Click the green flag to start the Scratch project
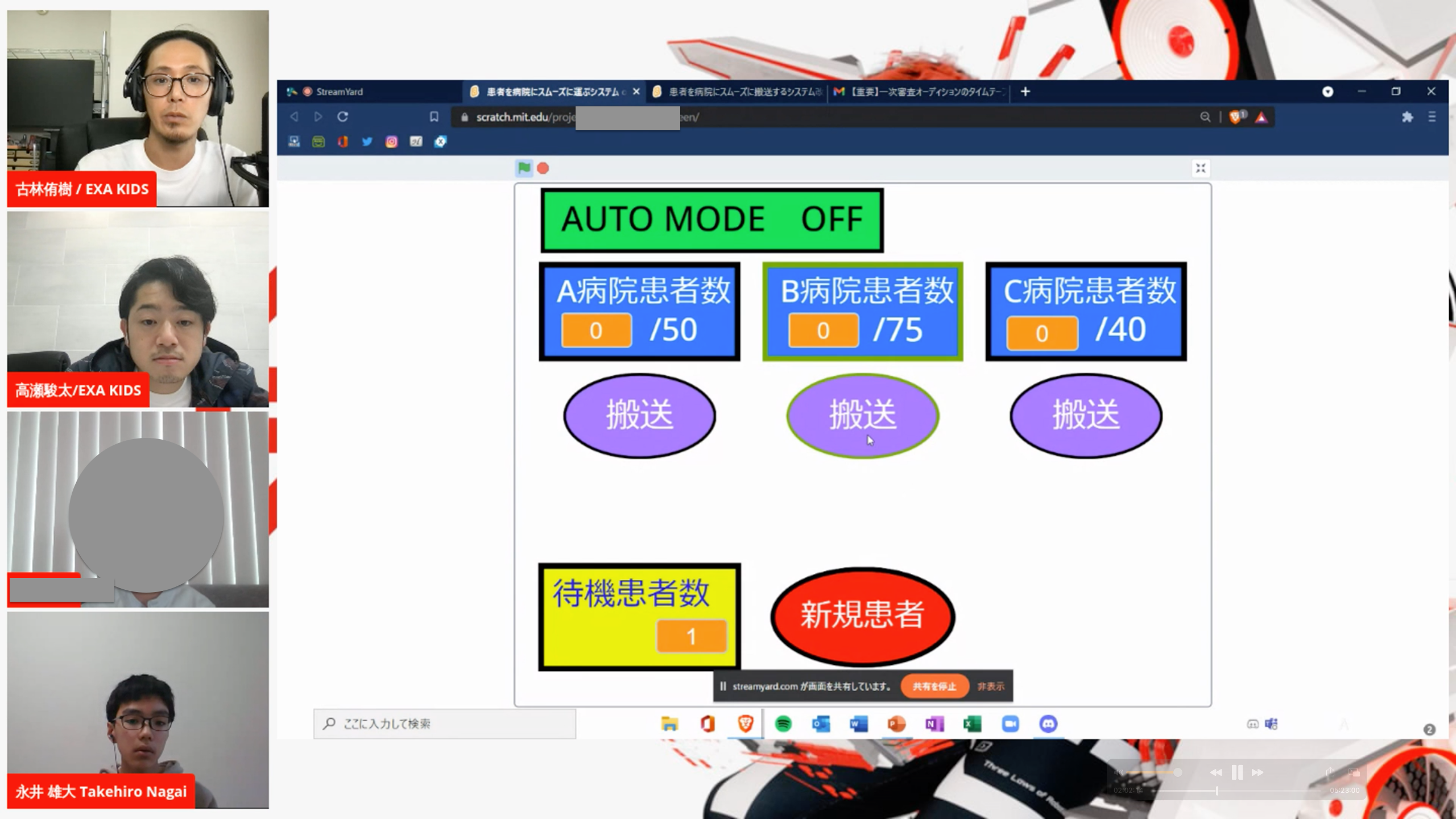Screen dimensions: 1456x819 coord(524,168)
